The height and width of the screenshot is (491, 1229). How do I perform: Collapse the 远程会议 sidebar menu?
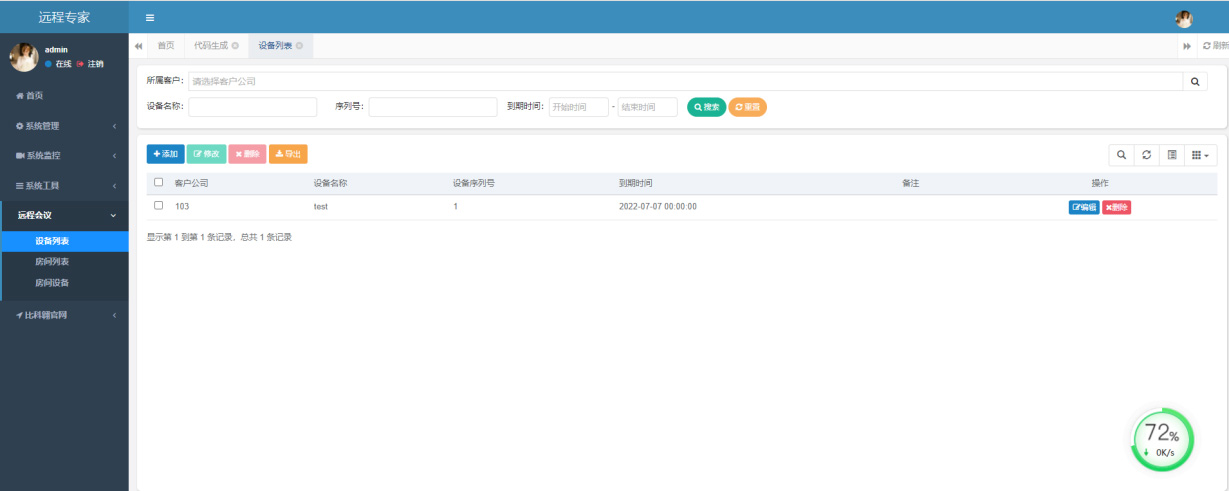pyautogui.click(x=64, y=215)
